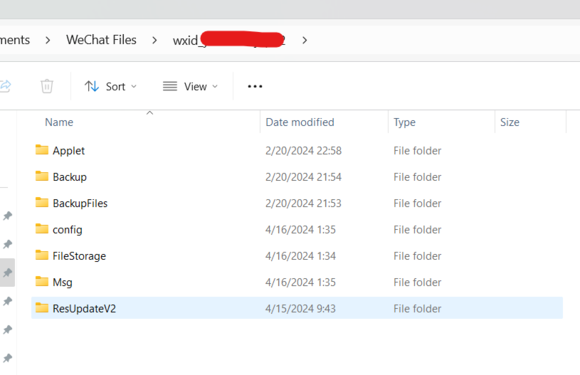The width and height of the screenshot is (580, 375).
Task: Select the FileStorage folder icon
Action: (42, 255)
